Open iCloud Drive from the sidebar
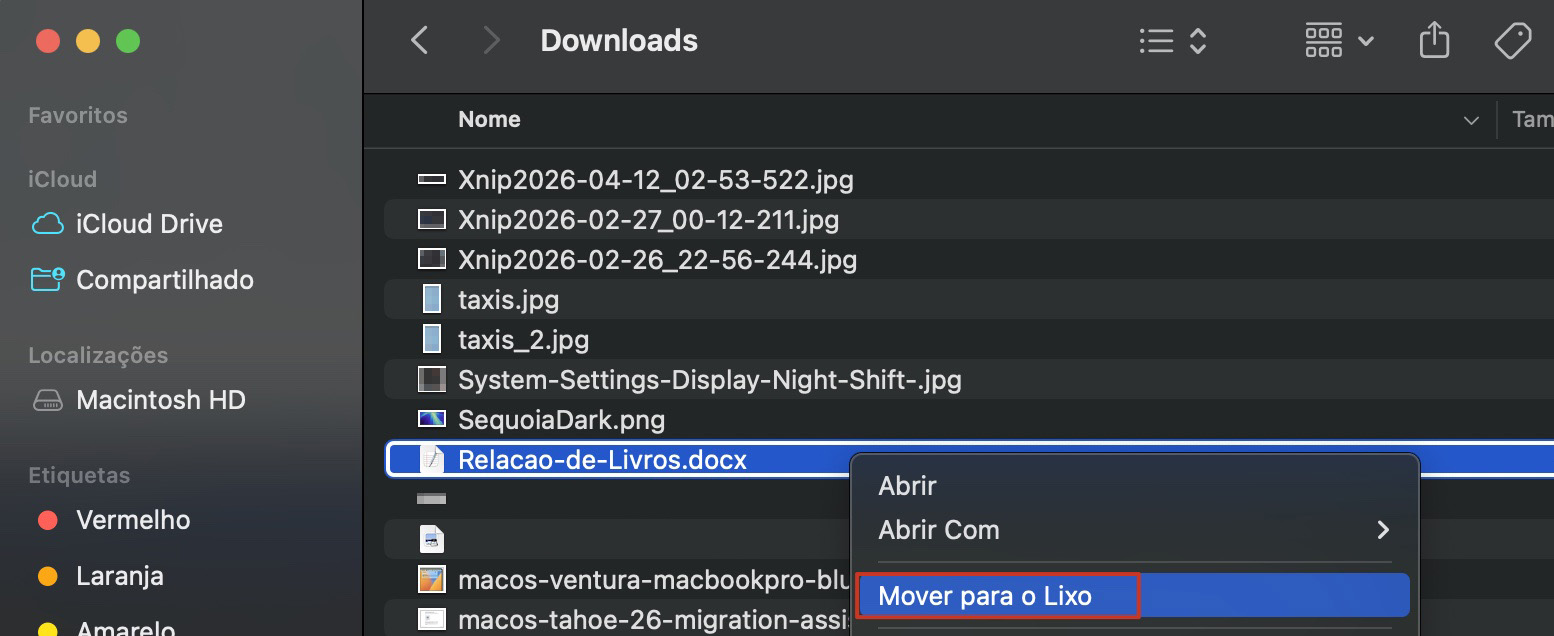 tap(148, 224)
